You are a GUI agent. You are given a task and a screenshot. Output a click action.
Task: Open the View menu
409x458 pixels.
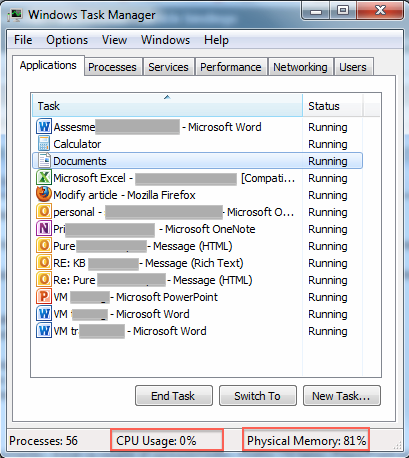pos(114,40)
